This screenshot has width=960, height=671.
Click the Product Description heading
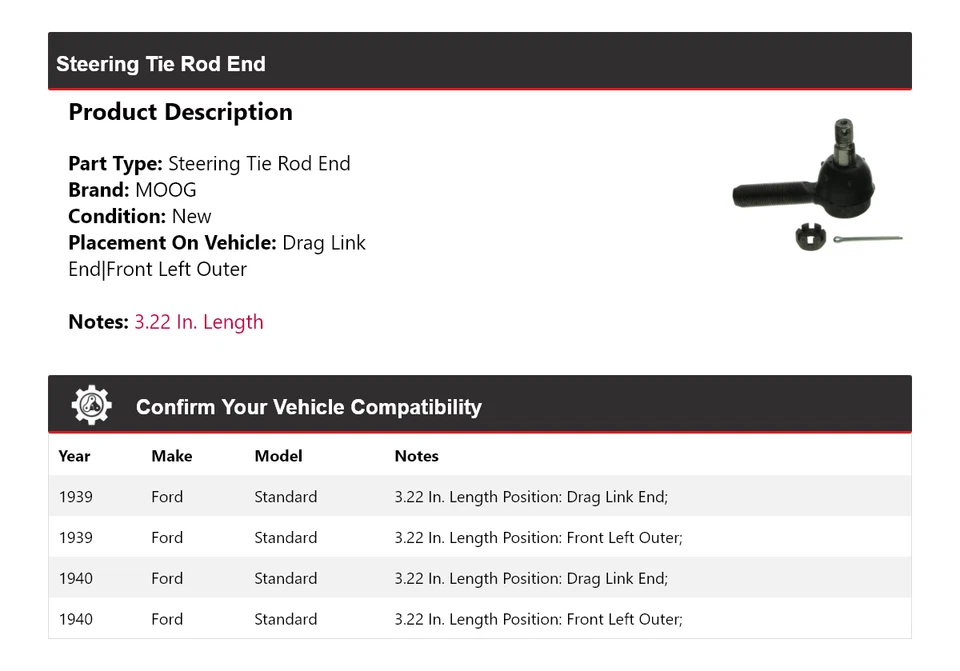click(180, 112)
